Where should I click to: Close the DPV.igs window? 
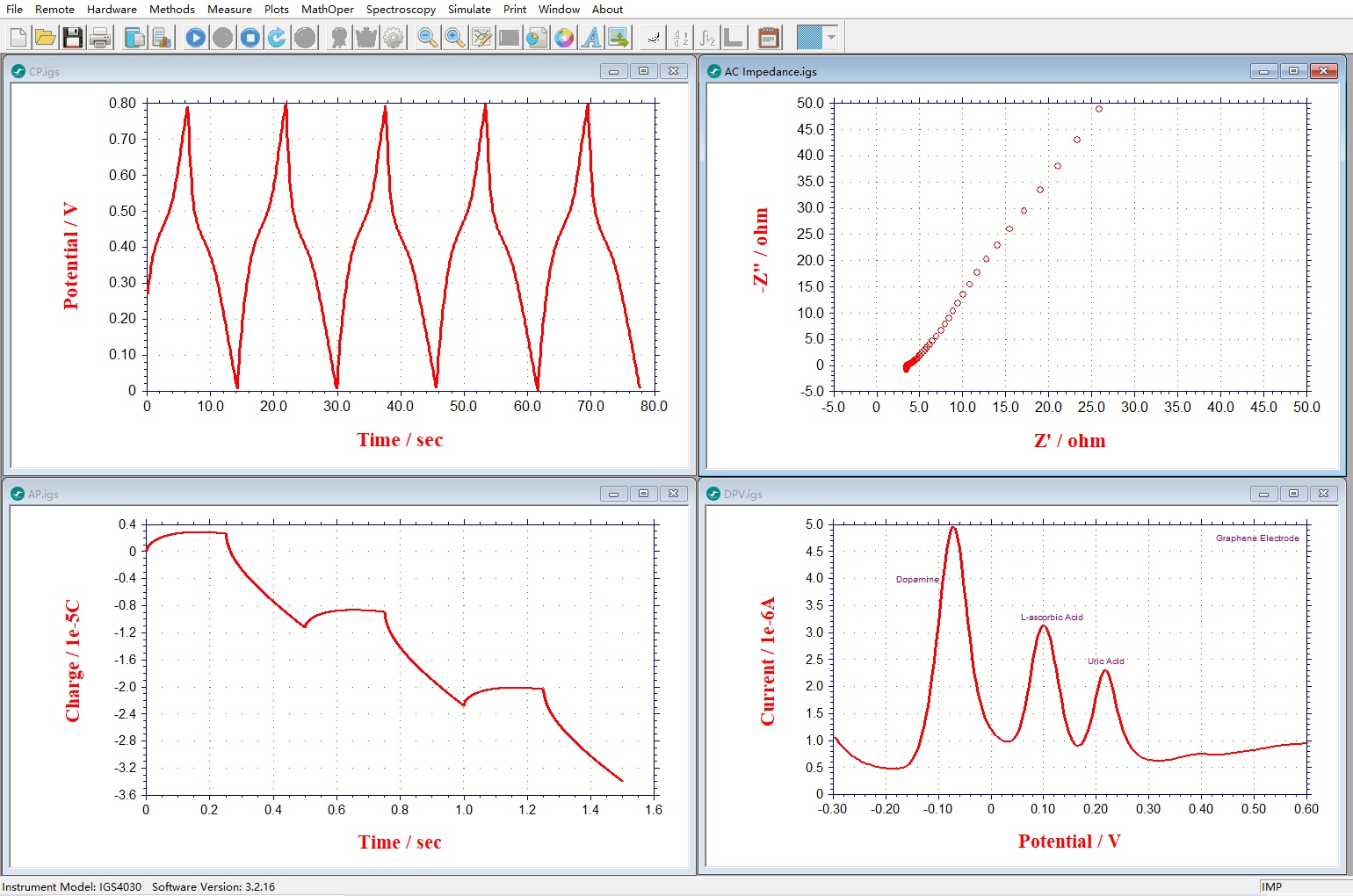point(1323,494)
